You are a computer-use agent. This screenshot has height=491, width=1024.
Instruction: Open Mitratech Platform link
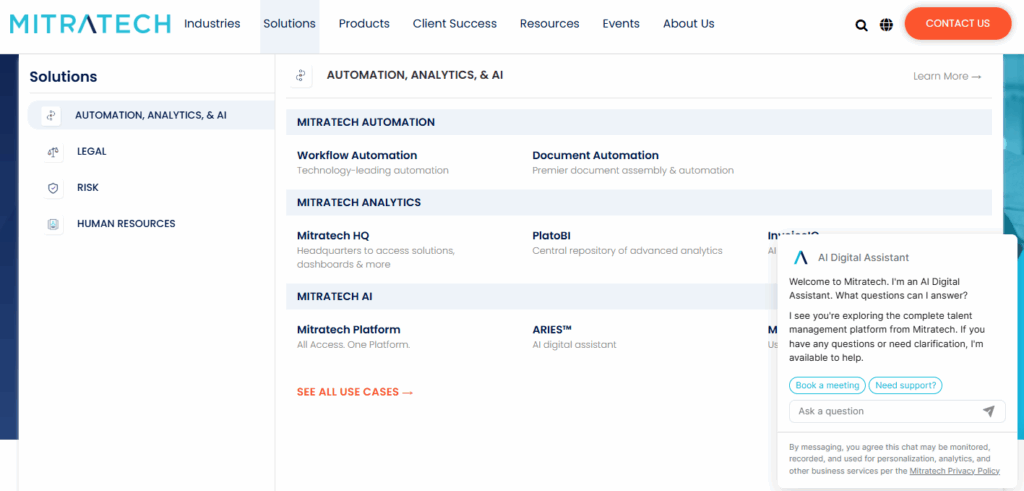[349, 330]
